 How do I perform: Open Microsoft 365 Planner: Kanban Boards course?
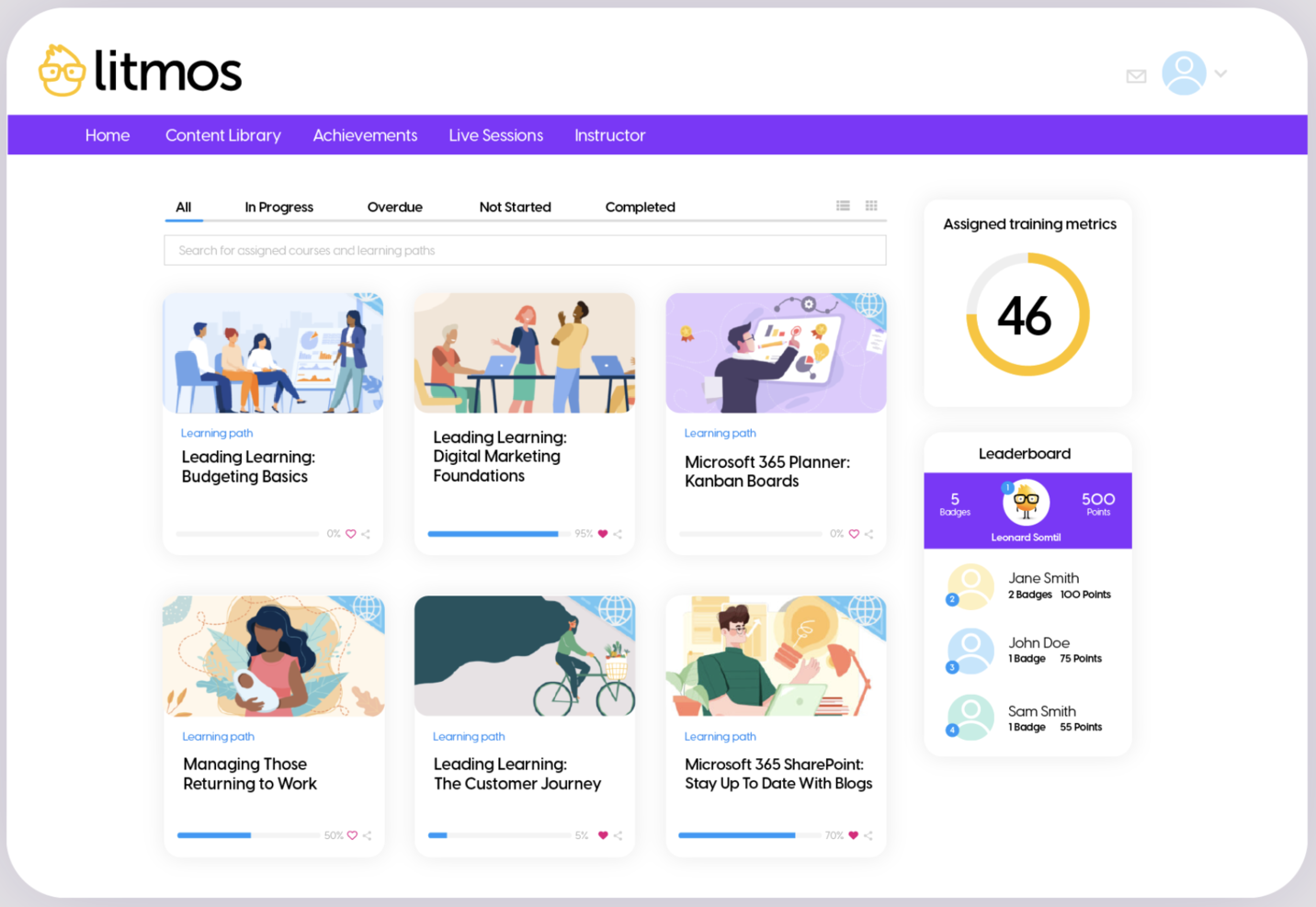click(766, 471)
